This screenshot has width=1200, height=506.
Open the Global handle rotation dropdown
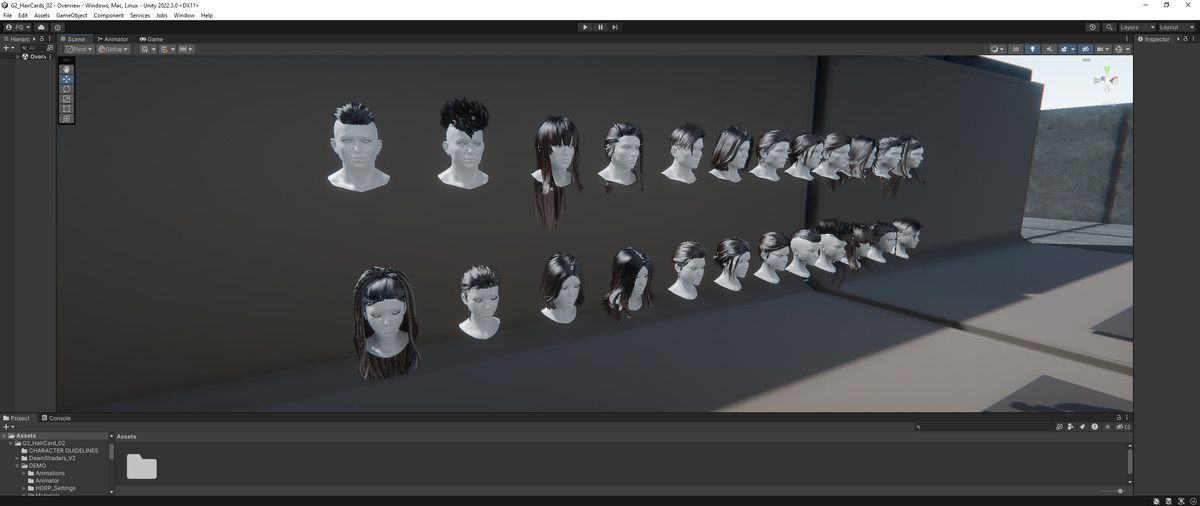click(x=113, y=49)
